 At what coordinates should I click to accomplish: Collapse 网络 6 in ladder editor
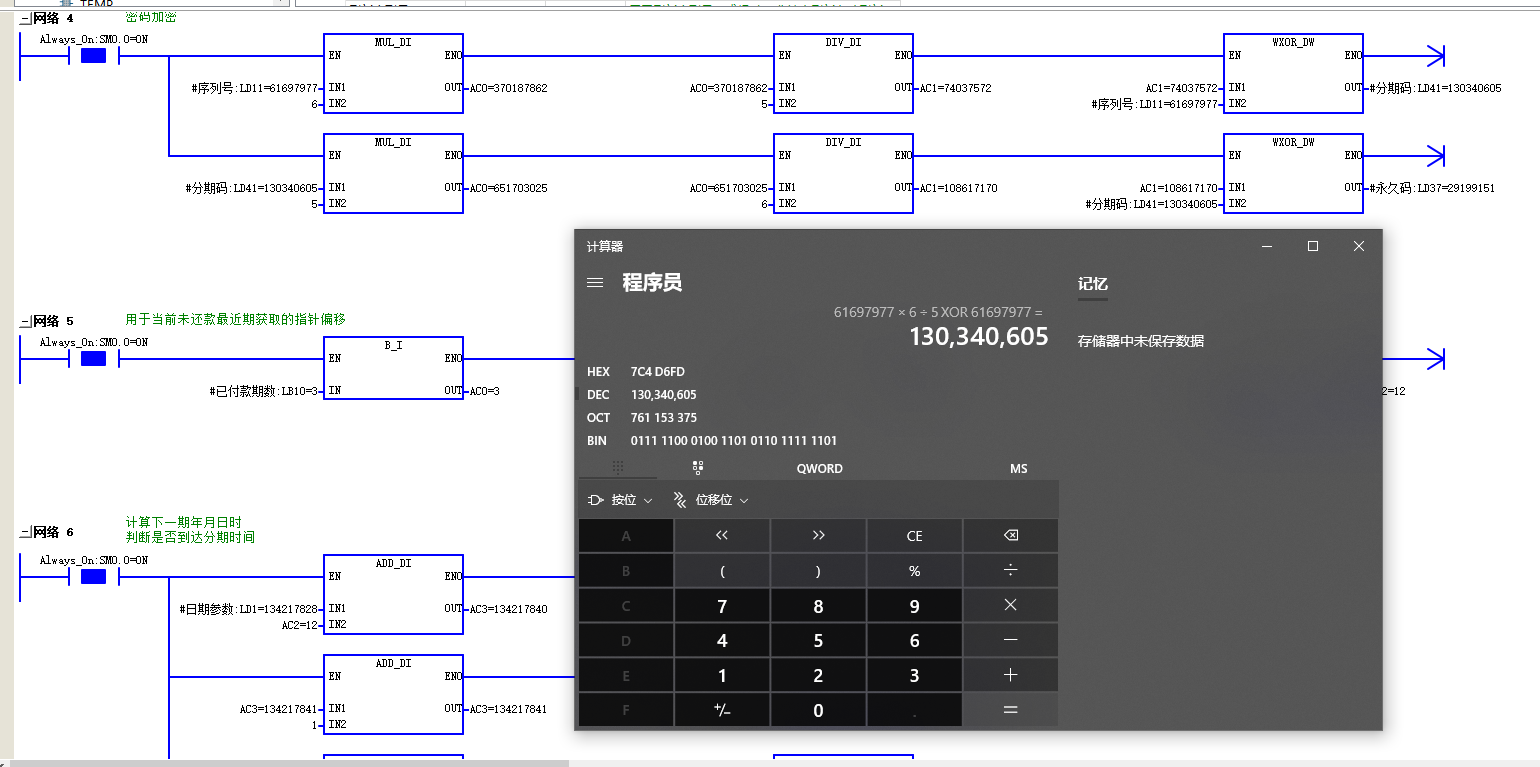[24, 533]
